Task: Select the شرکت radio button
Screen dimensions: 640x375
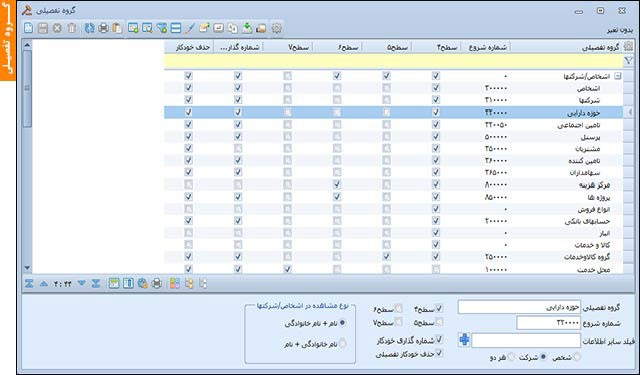Action: [543, 357]
